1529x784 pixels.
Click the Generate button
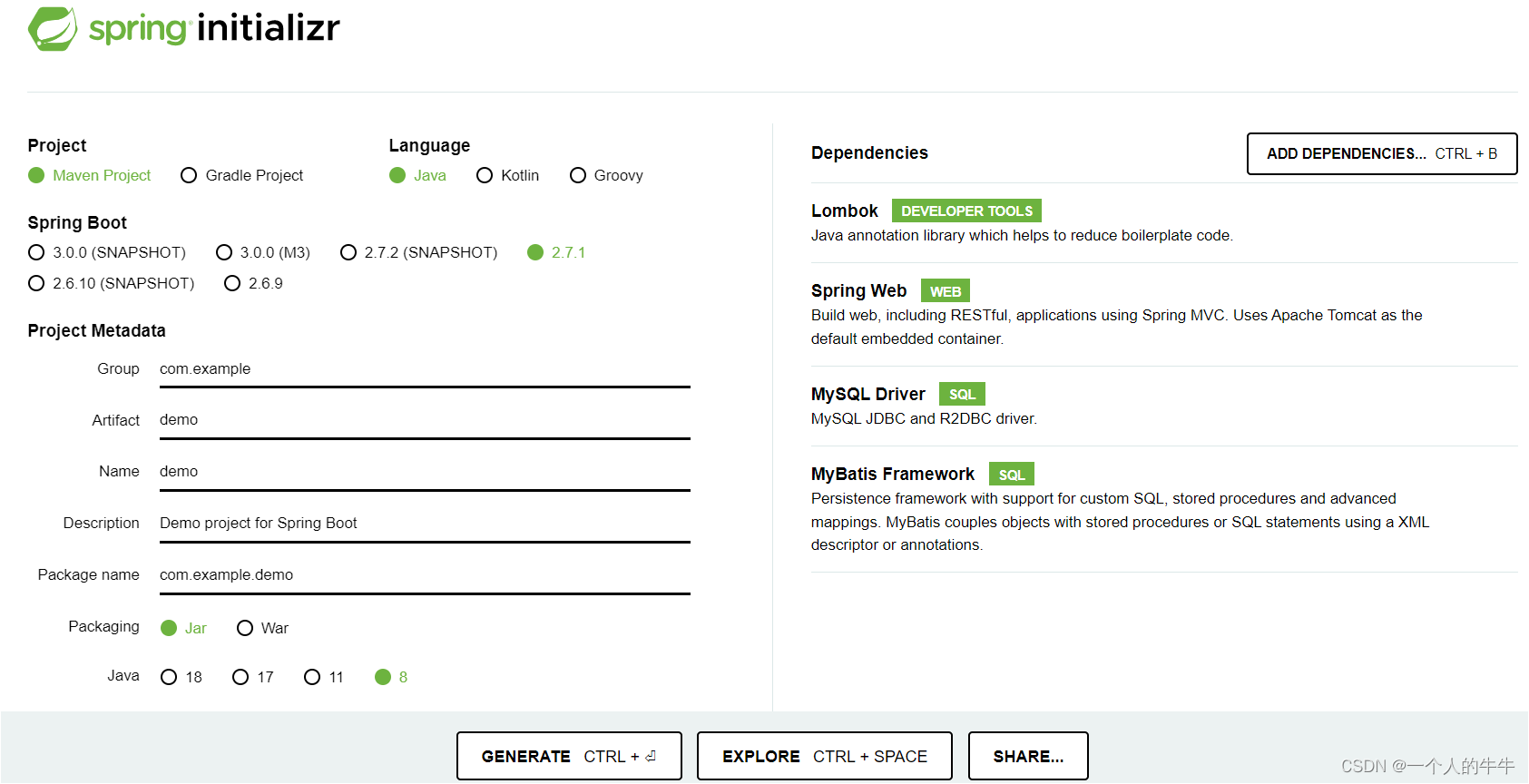tap(569, 756)
